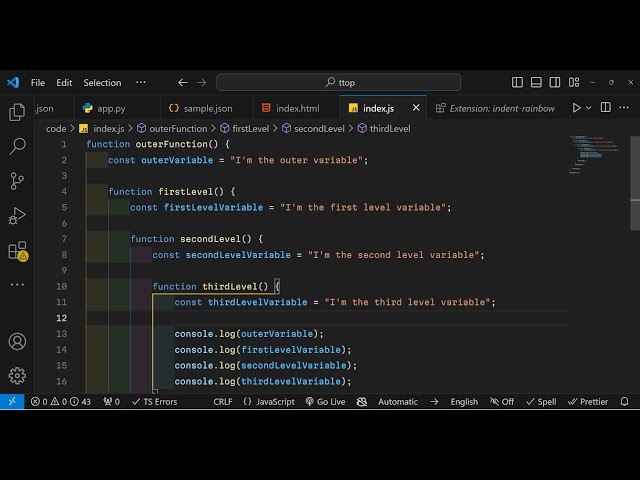Open the Run and Debug view
Image resolution: width=640 pixels, height=480 pixels.
(17, 215)
